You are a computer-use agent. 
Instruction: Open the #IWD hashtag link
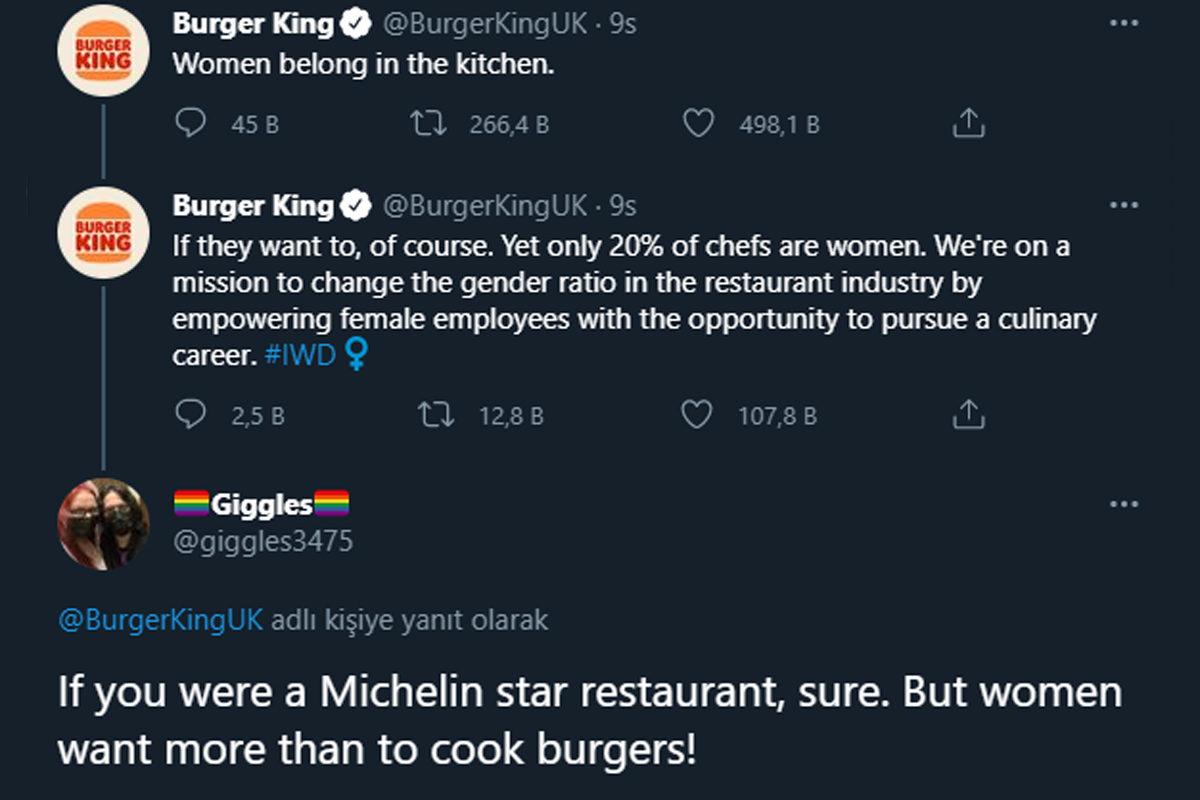301,354
